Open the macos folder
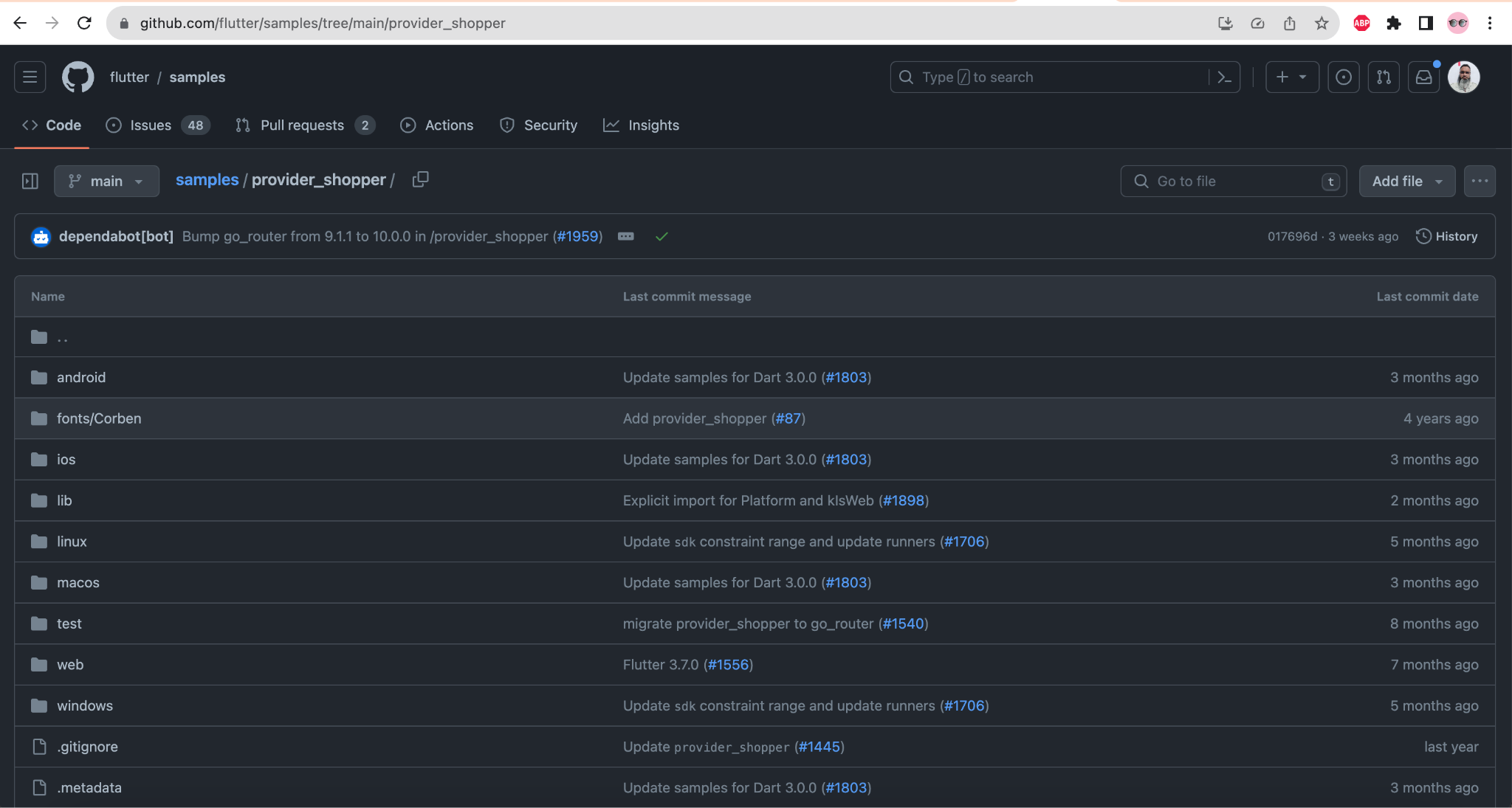1512x808 pixels. click(x=78, y=583)
